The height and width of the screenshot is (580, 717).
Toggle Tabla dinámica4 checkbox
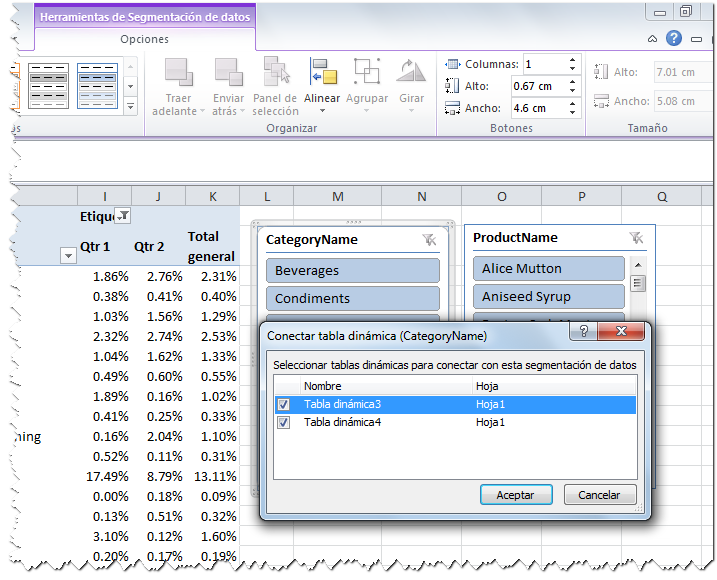284,422
